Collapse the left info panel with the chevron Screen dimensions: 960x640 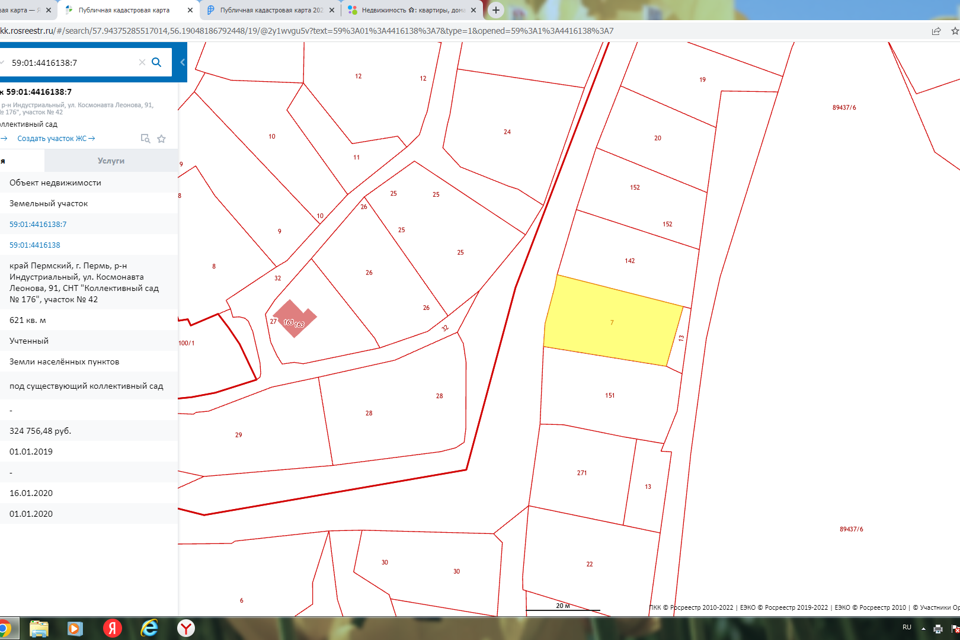click(182, 62)
